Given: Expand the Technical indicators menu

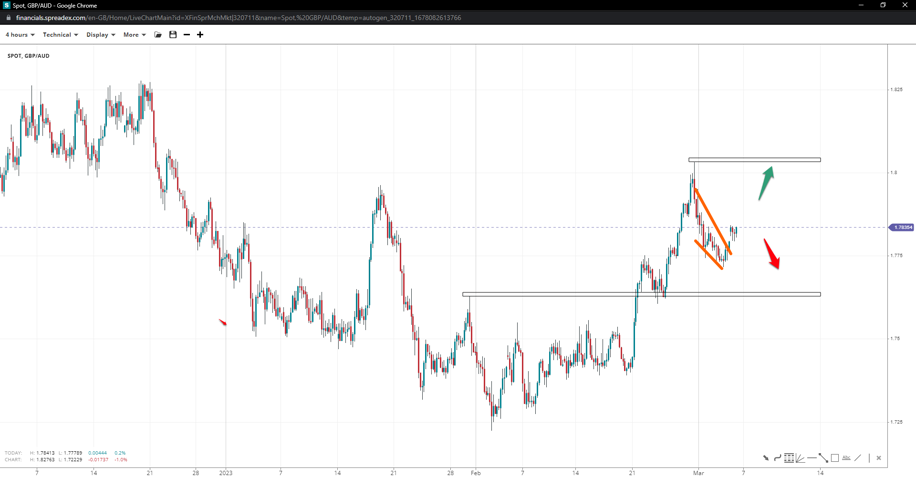Looking at the screenshot, I should tap(60, 35).
